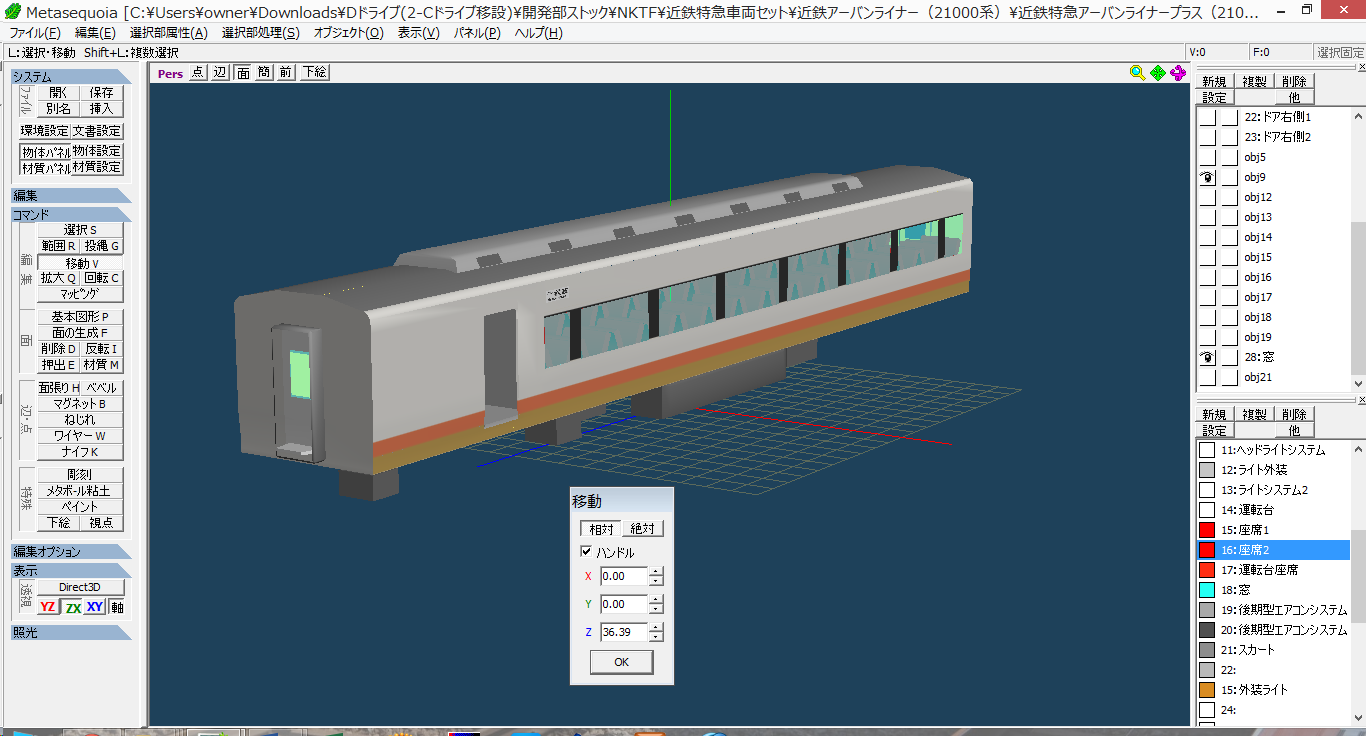Toggle 簡 (simple) display in viewport bar
The image size is (1366, 736).
pos(263,72)
